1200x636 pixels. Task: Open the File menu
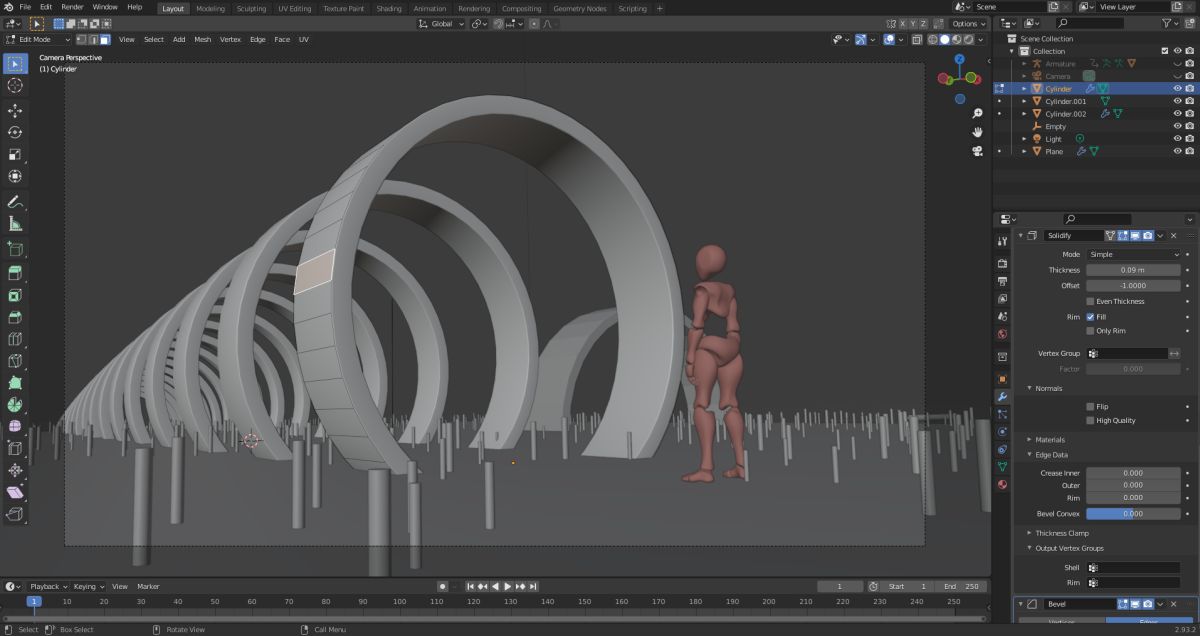click(x=24, y=7)
